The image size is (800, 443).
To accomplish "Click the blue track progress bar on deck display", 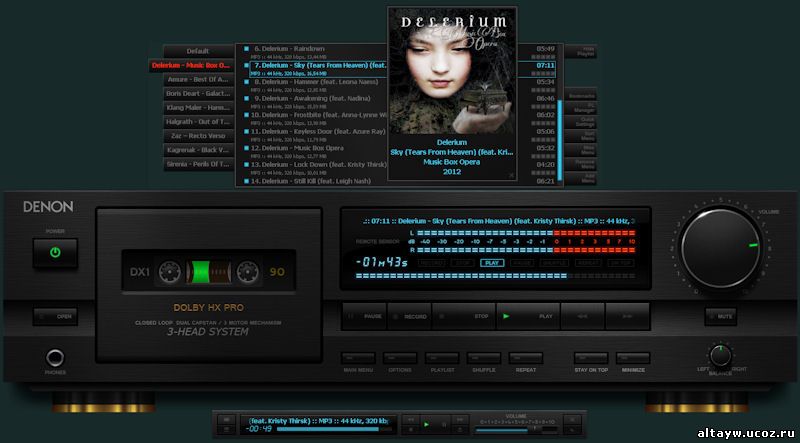I will pyautogui.click(x=495, y=276).
